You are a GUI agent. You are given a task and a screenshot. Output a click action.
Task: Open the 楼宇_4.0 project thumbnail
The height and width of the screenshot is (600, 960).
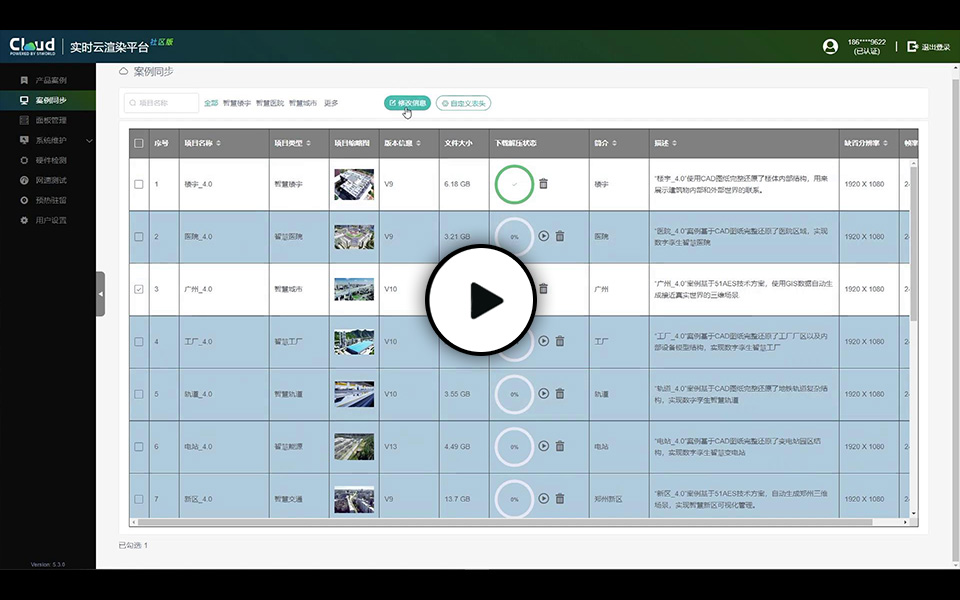[x=354, y=184]
